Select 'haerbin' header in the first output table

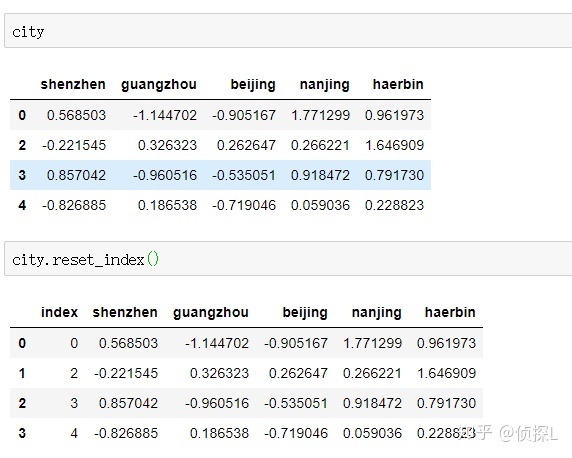[x=398, y=84]
